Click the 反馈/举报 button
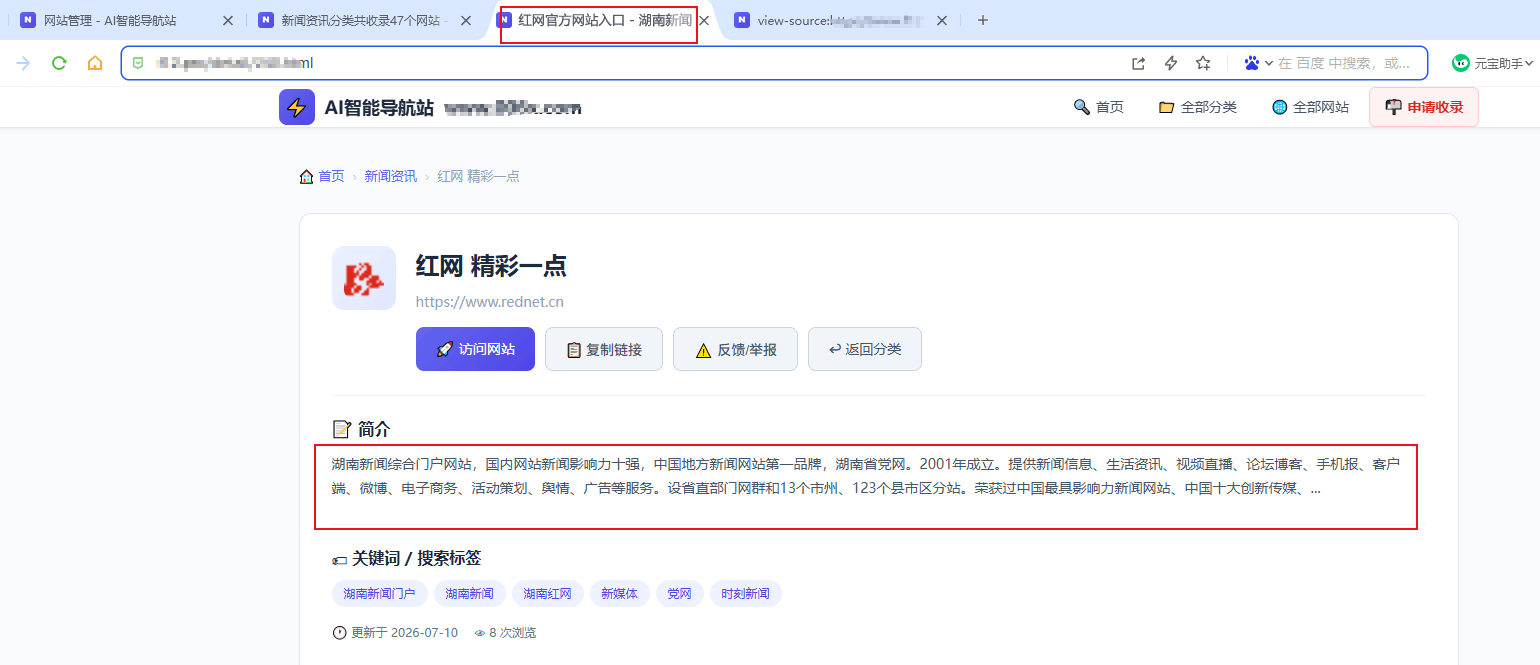The width and height of the screenshot is (1540, 665). pos(735,349)
